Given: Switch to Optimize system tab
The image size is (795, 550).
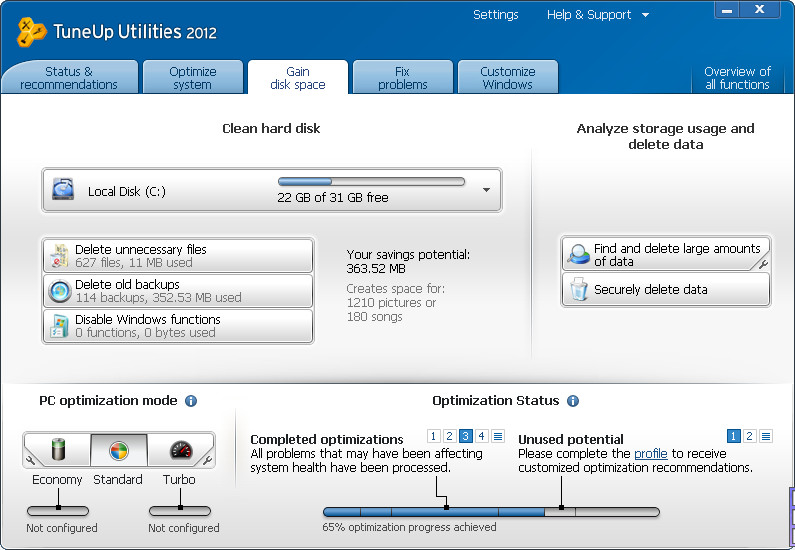Looking at the screenshot, I should (x=193, y=78).
